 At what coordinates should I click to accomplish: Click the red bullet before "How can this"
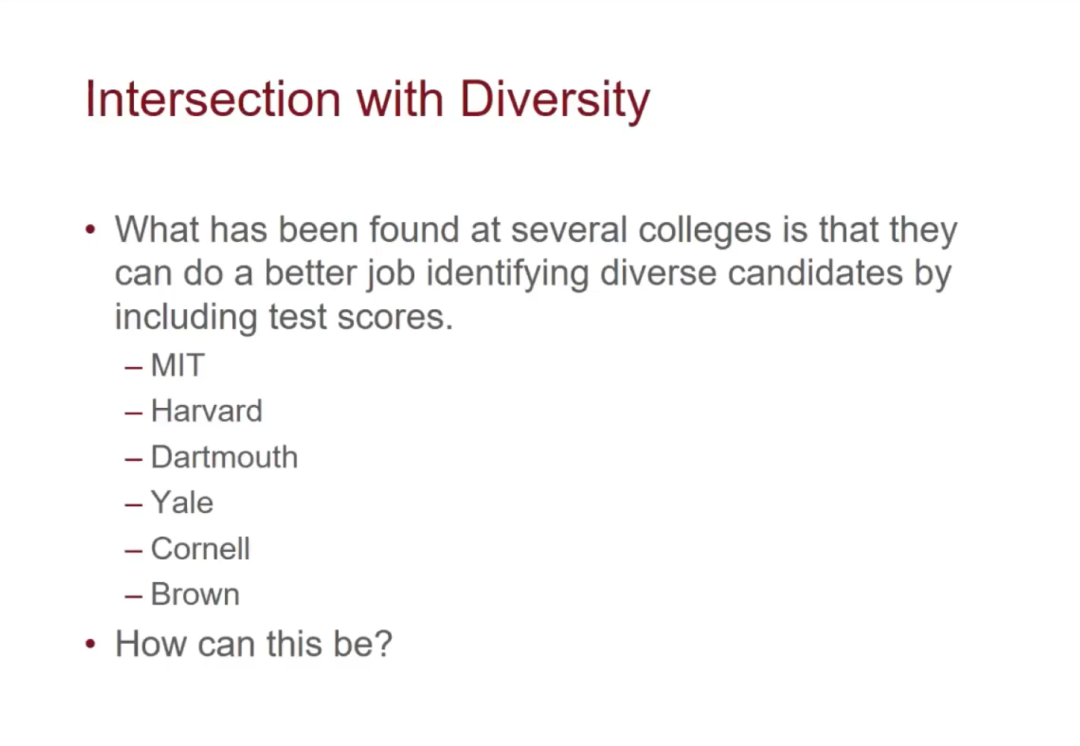[90, 644]
